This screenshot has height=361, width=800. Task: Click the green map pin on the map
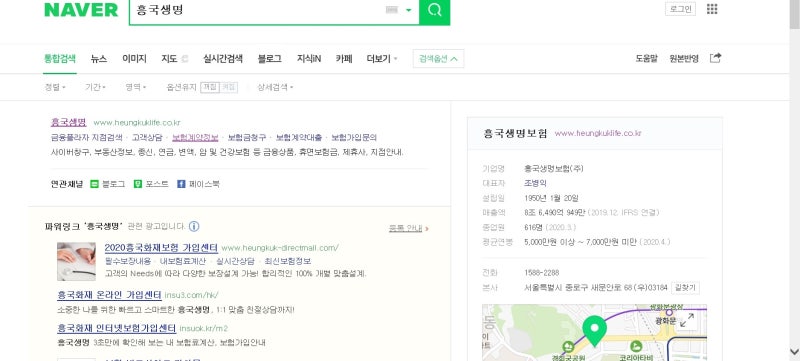point(593,330)
